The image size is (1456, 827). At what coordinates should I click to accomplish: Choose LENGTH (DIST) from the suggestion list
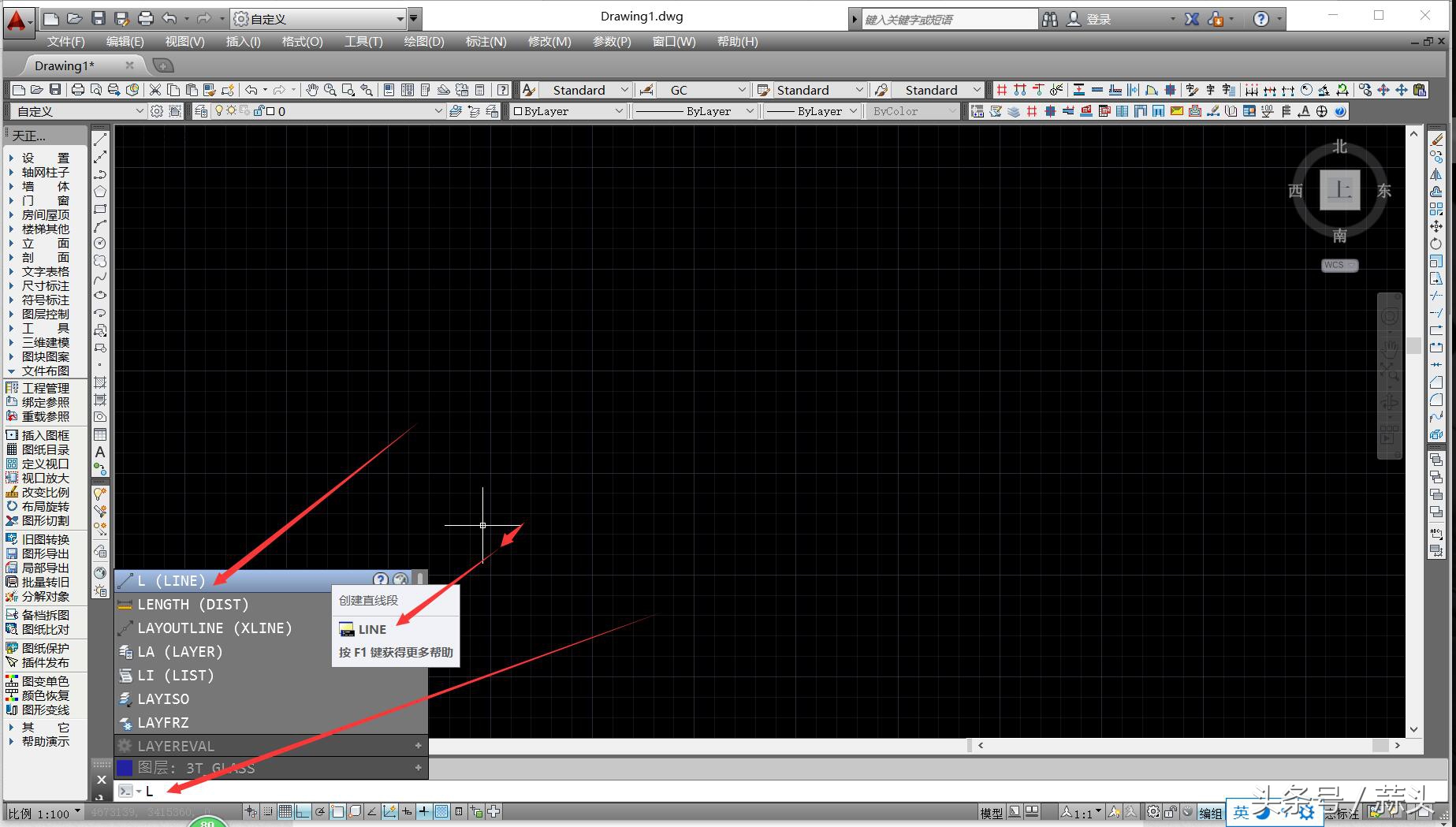click(x=271, y=604)
